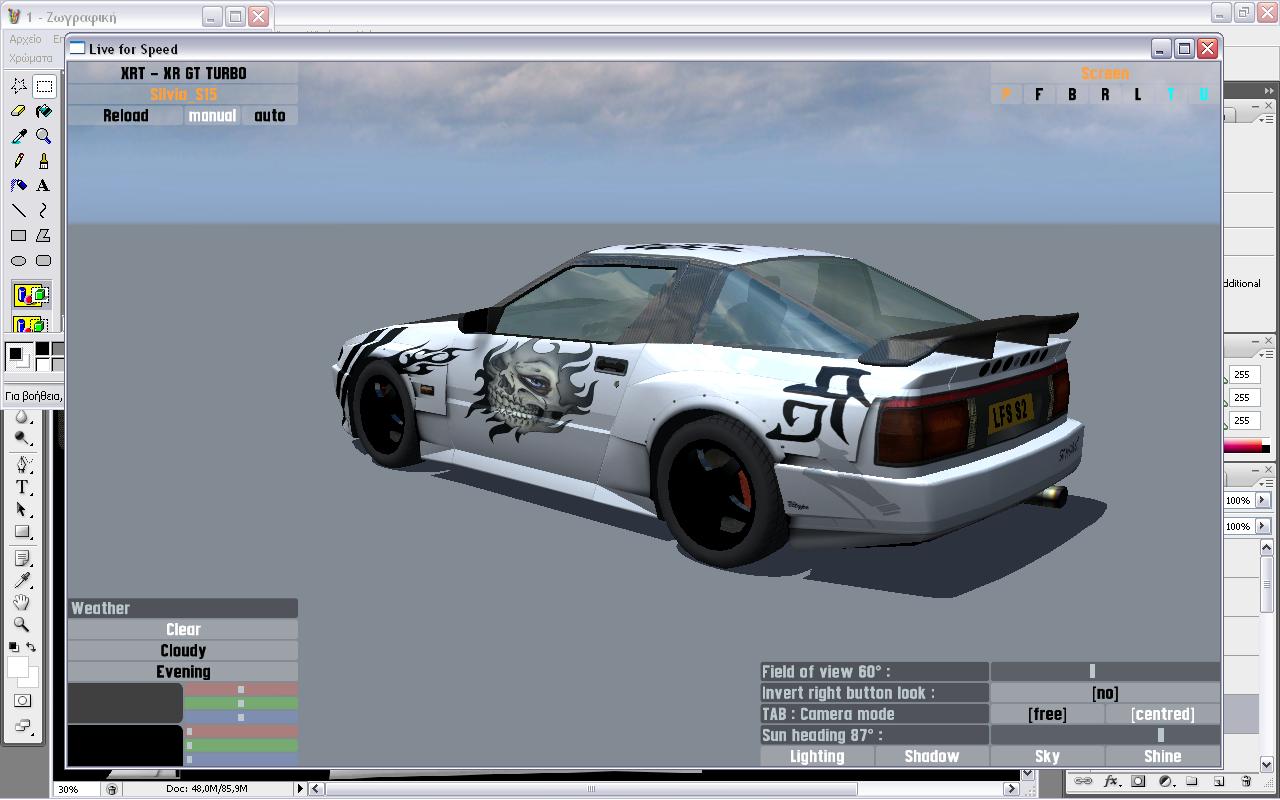Pick the Text tool in Paint

[44, 186]
